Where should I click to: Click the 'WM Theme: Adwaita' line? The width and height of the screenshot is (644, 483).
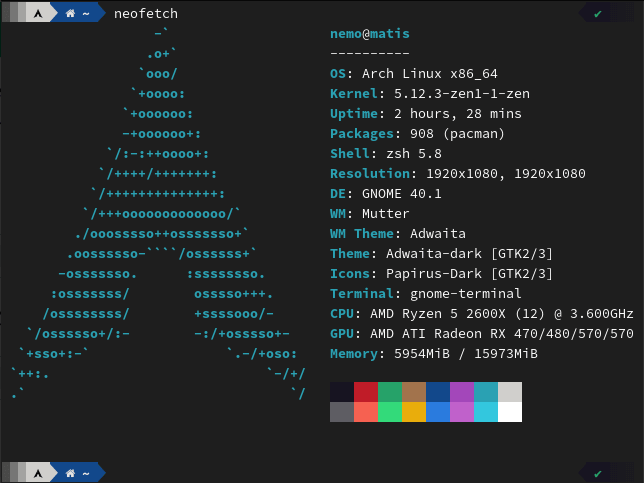click(x=398, y=233)
